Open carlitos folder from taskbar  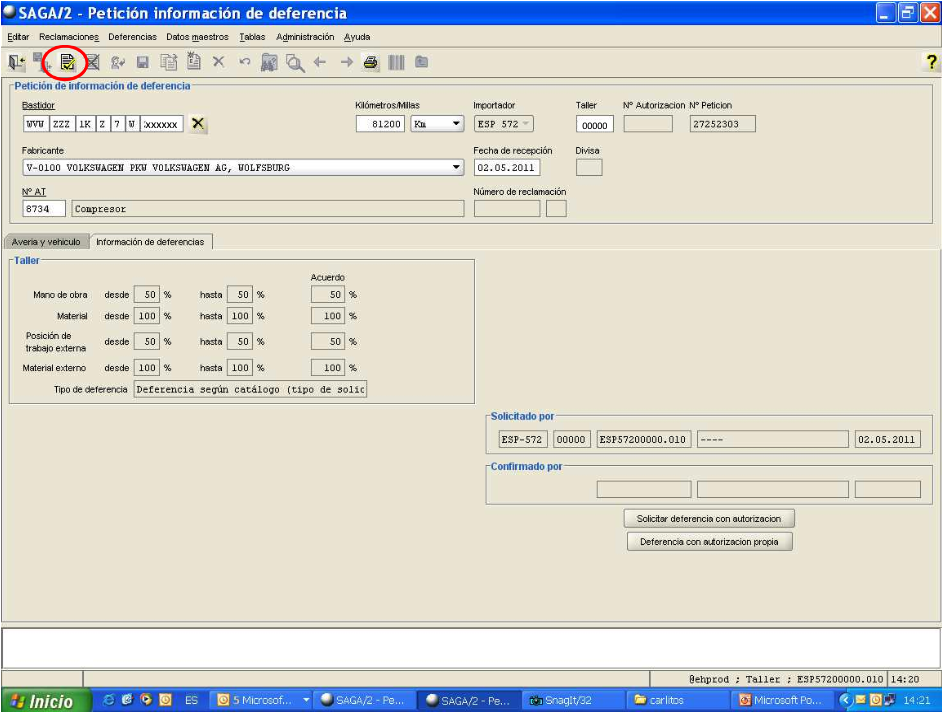point(675,700)
